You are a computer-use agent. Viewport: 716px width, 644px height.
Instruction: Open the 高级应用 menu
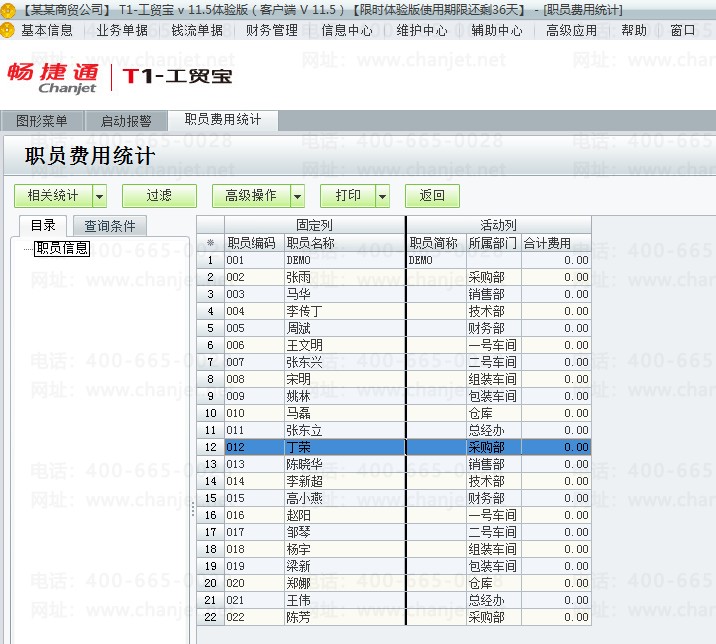point(572,31)
